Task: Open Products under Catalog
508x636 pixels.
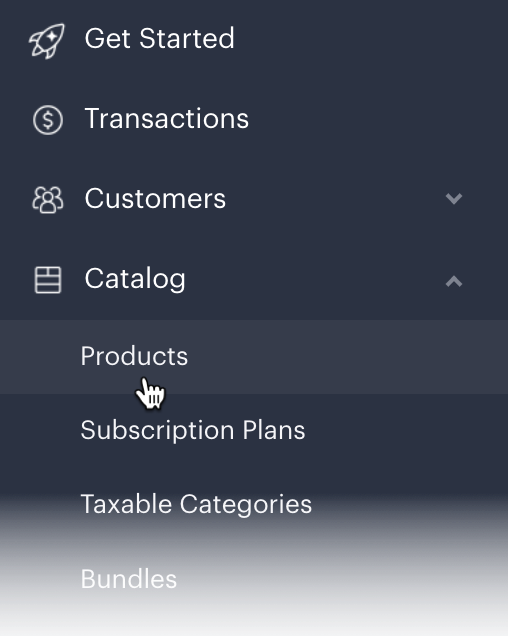Action: (134, 356)
